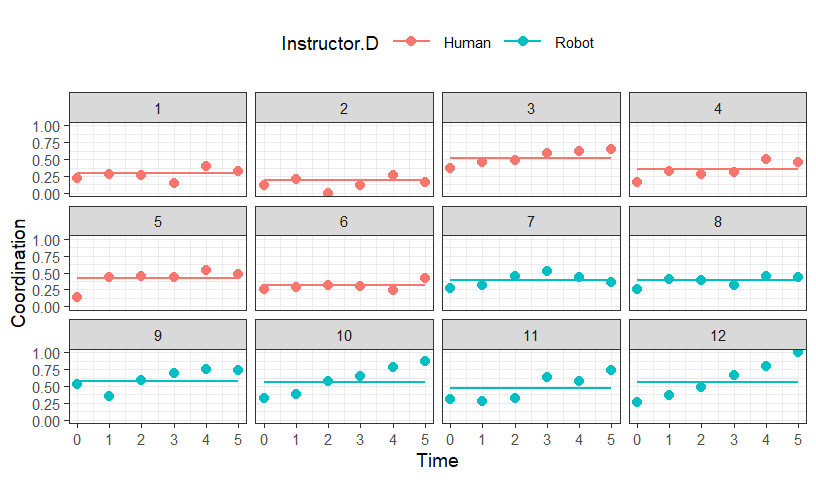This screenshot has width=816, height=480.
Task: Click panel header number 5
Action: [x=158, y=221]
